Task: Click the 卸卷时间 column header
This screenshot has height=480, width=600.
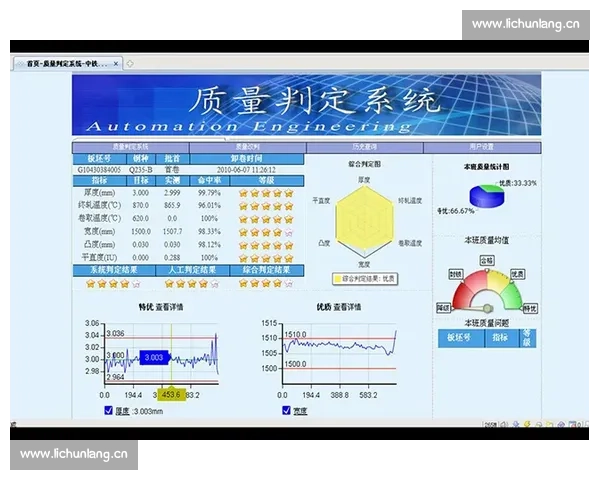Action: click(x=247, y=159)
